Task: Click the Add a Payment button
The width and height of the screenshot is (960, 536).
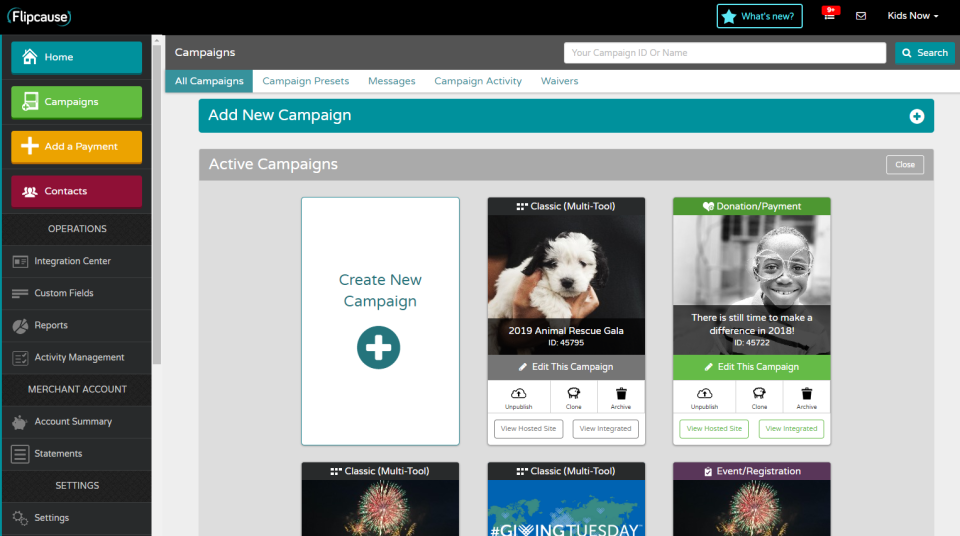Action: 77,146
